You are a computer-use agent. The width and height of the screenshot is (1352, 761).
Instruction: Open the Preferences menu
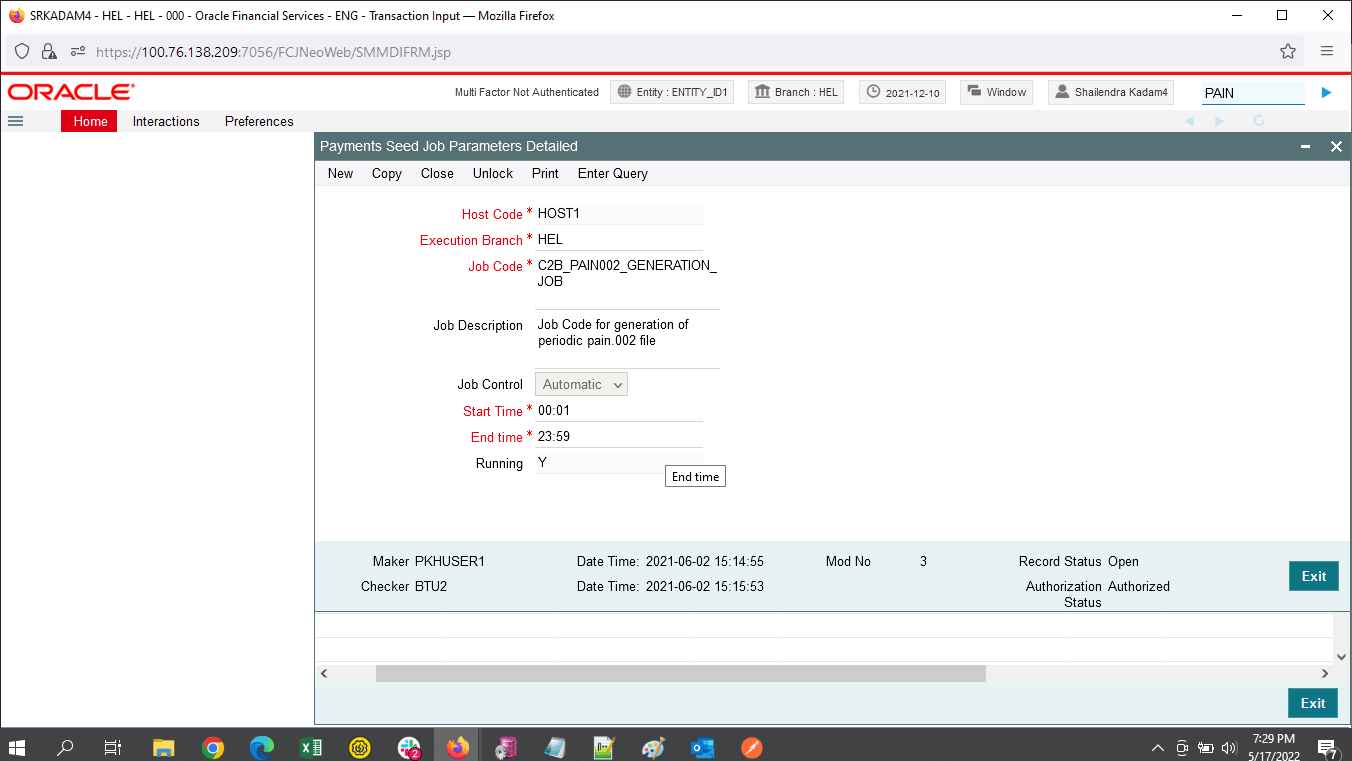coord(259,121)
